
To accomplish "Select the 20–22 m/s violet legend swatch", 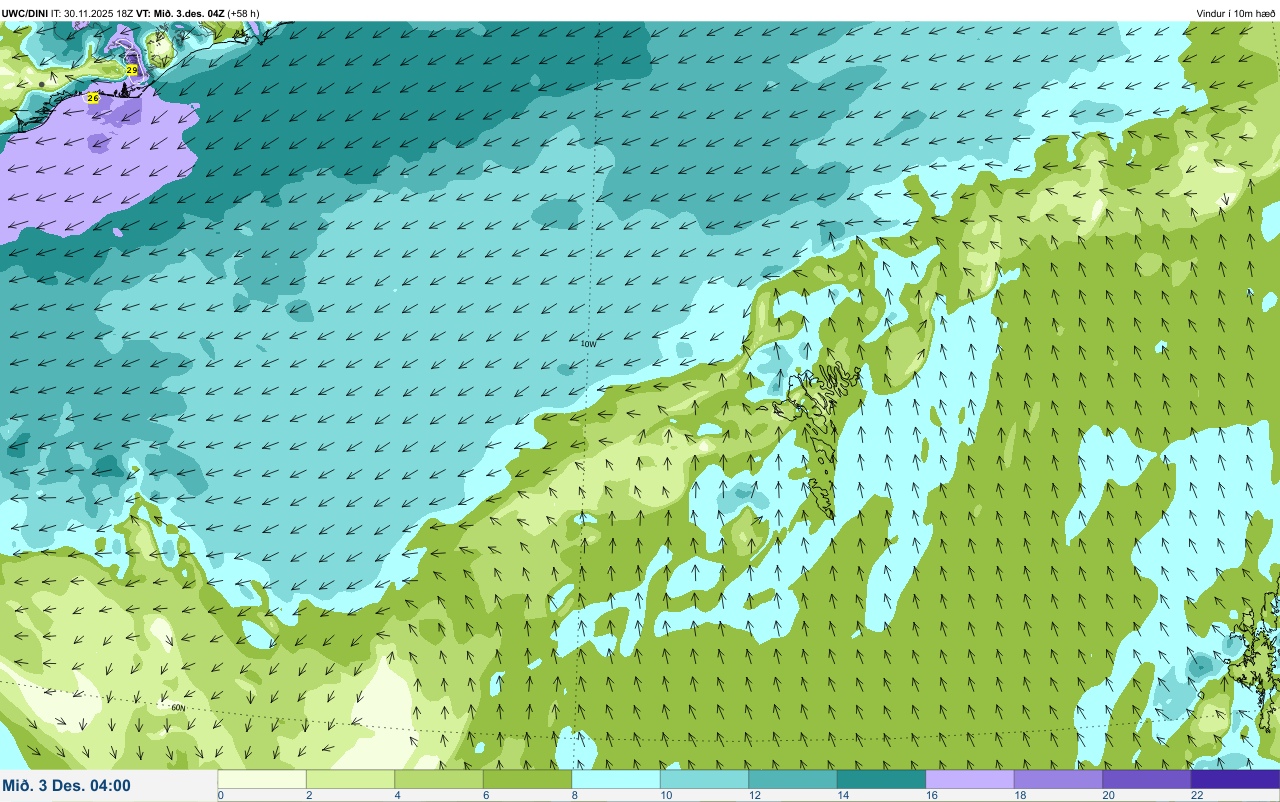I will (1147, 779).
